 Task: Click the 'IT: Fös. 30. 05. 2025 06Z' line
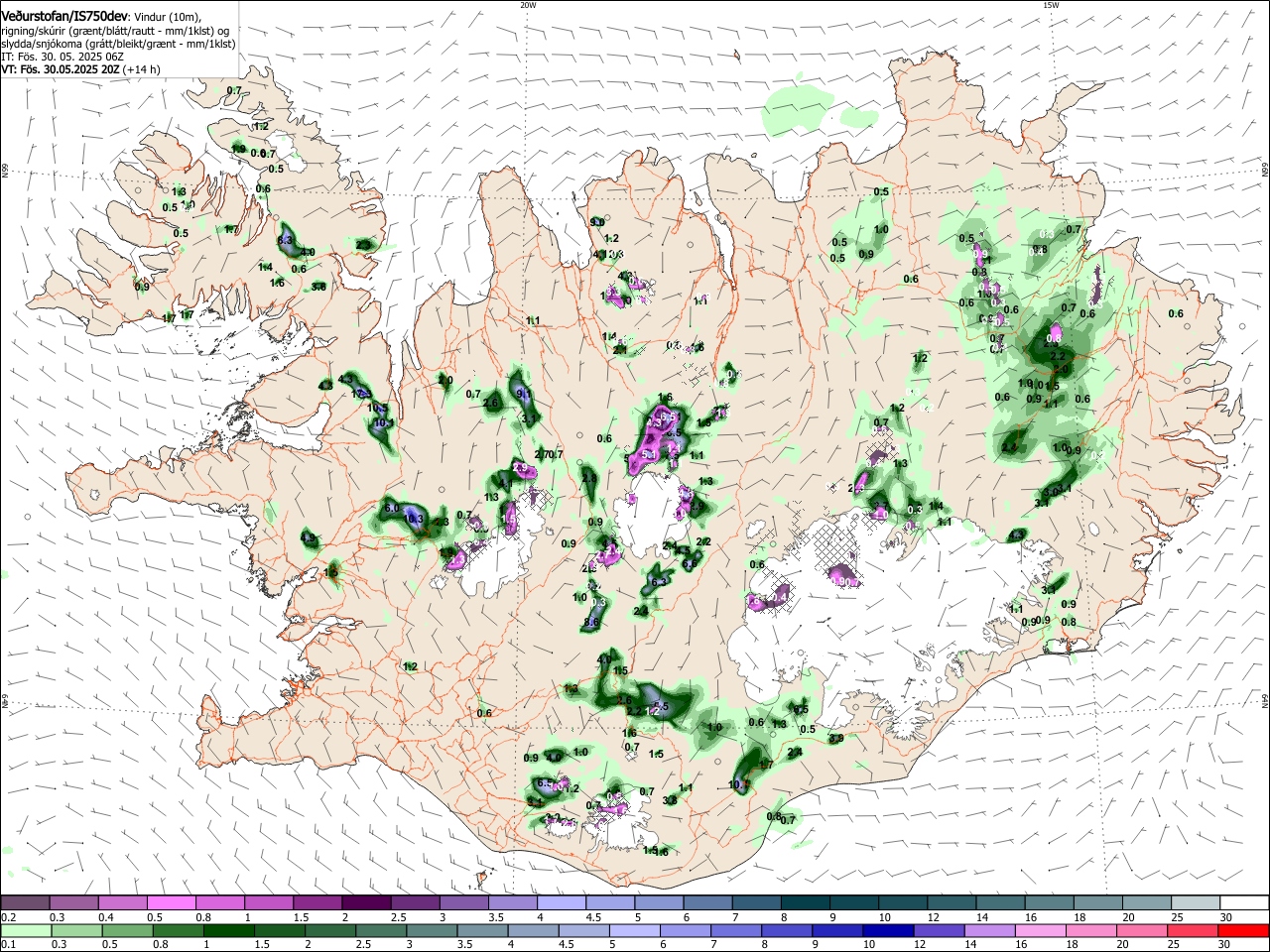tap(63, 57)
